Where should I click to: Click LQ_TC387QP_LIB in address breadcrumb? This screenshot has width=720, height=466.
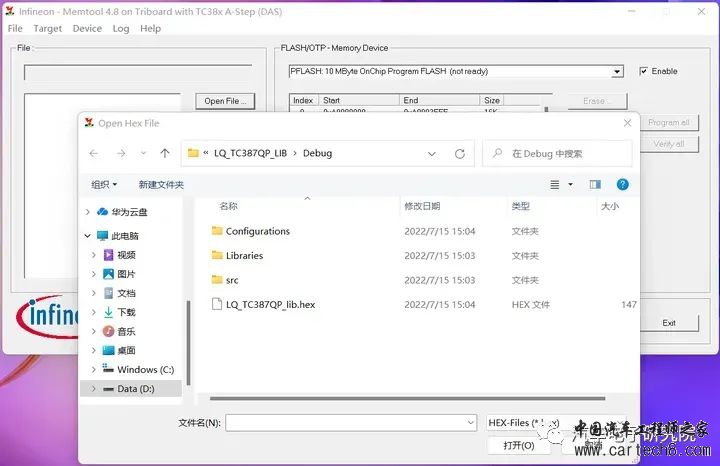[250, 153]
